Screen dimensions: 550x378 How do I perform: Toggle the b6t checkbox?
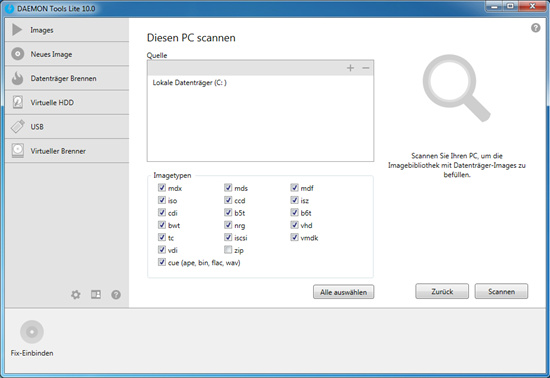pos(294,212)
